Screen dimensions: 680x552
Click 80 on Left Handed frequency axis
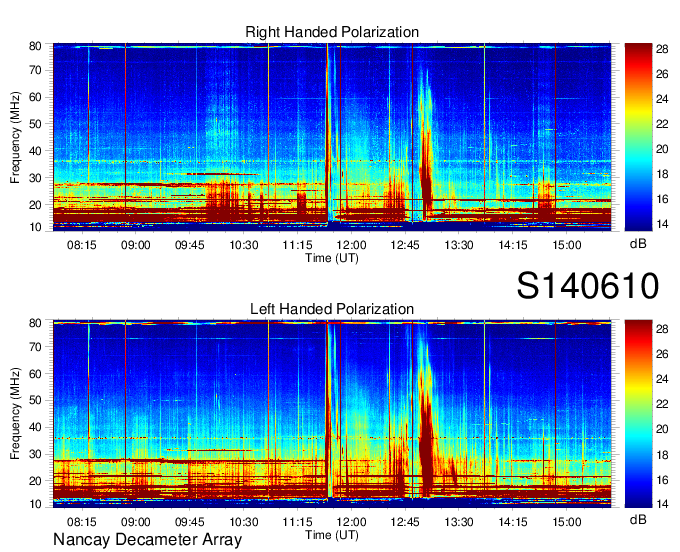coord(35,323)
